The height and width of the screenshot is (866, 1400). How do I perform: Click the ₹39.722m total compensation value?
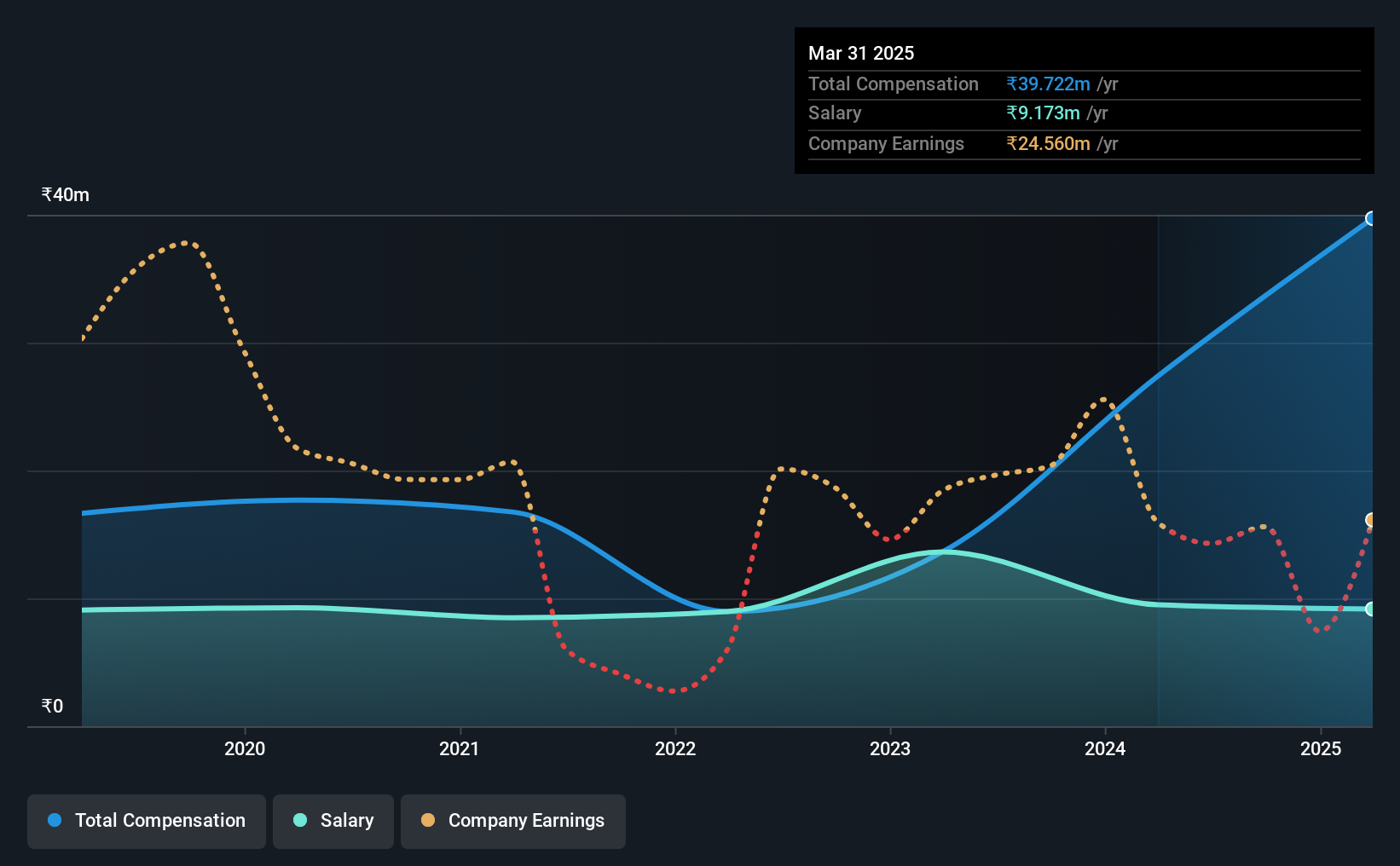tap(1048, 84)
